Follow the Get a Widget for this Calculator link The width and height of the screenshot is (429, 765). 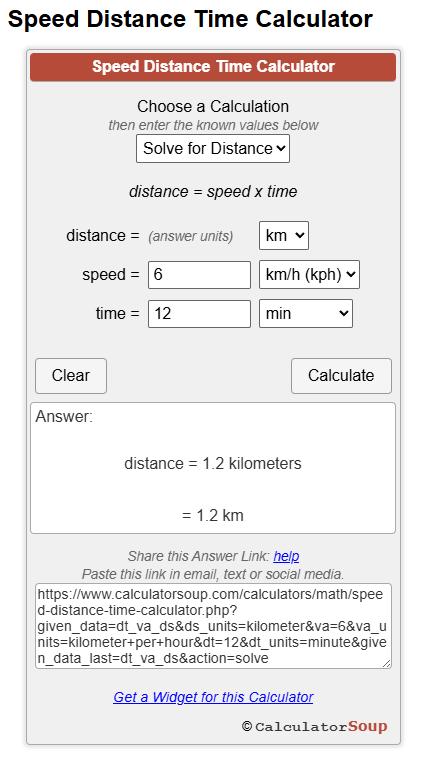pyautogui.click(x=213, y=697)
